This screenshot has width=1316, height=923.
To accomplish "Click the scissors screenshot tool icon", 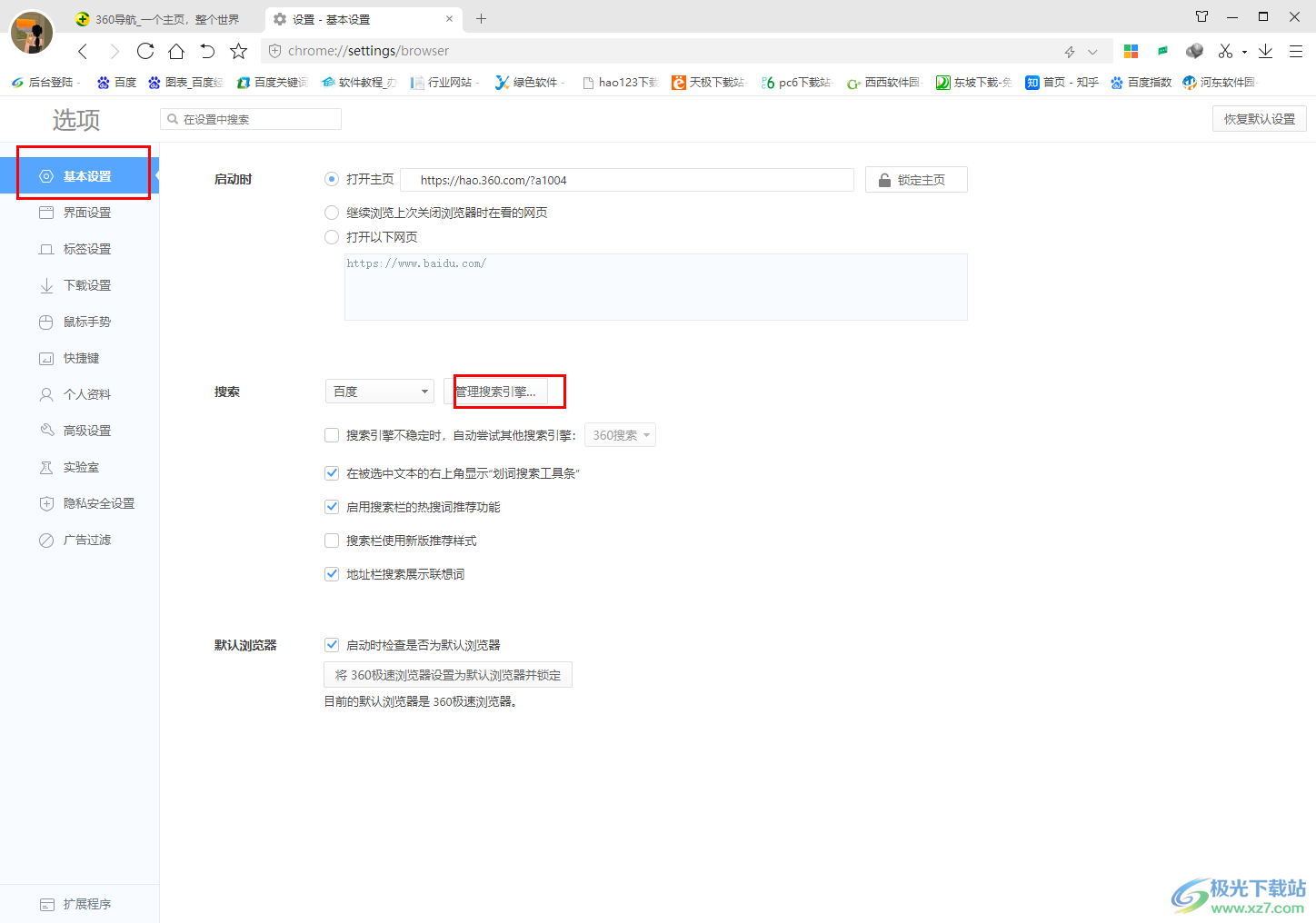I will point(1226,51).
